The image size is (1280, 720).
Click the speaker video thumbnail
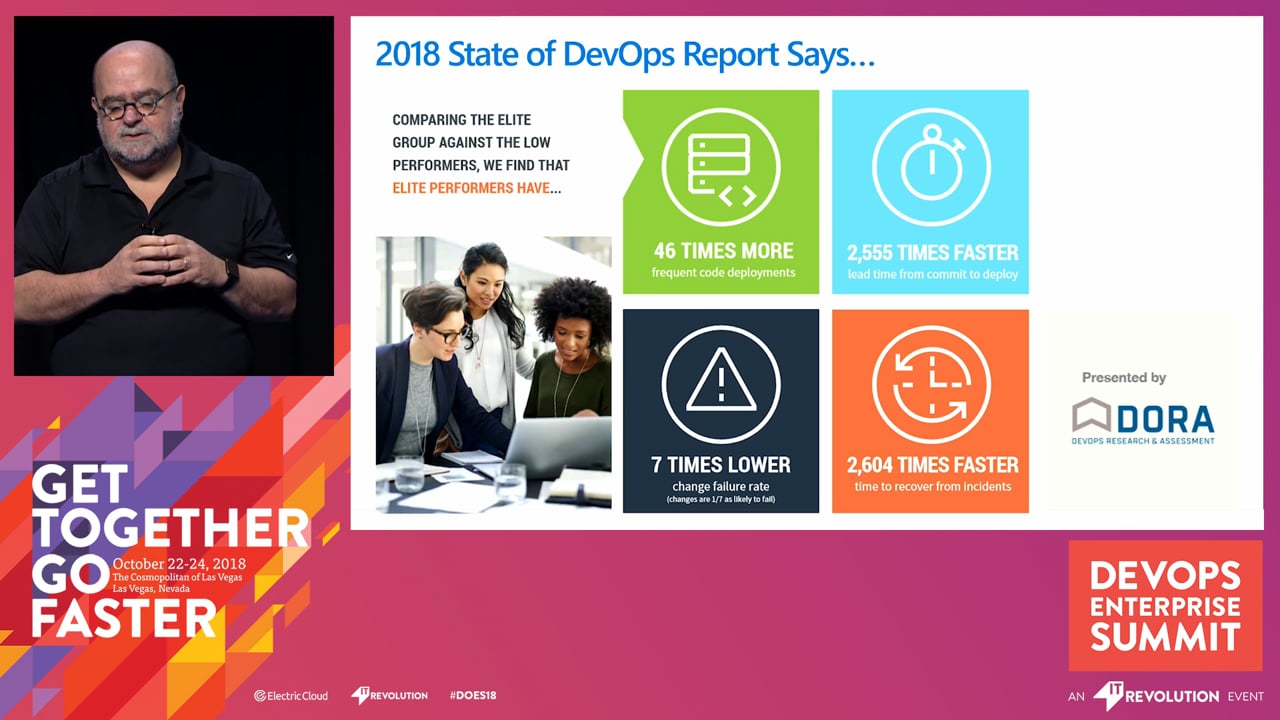174,196
